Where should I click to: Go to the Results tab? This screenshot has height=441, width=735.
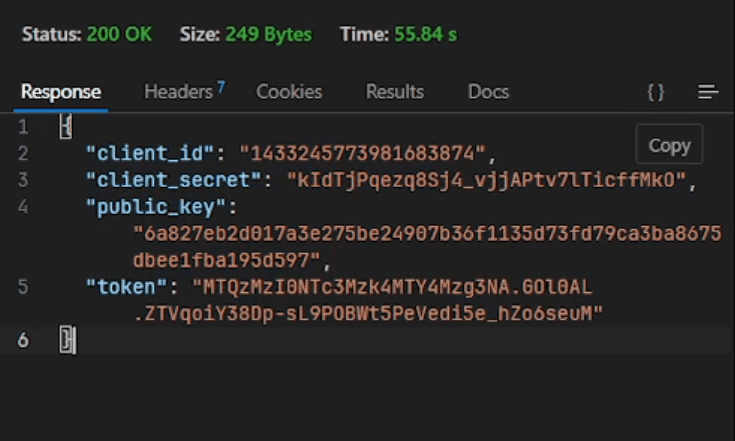(394, 92)
